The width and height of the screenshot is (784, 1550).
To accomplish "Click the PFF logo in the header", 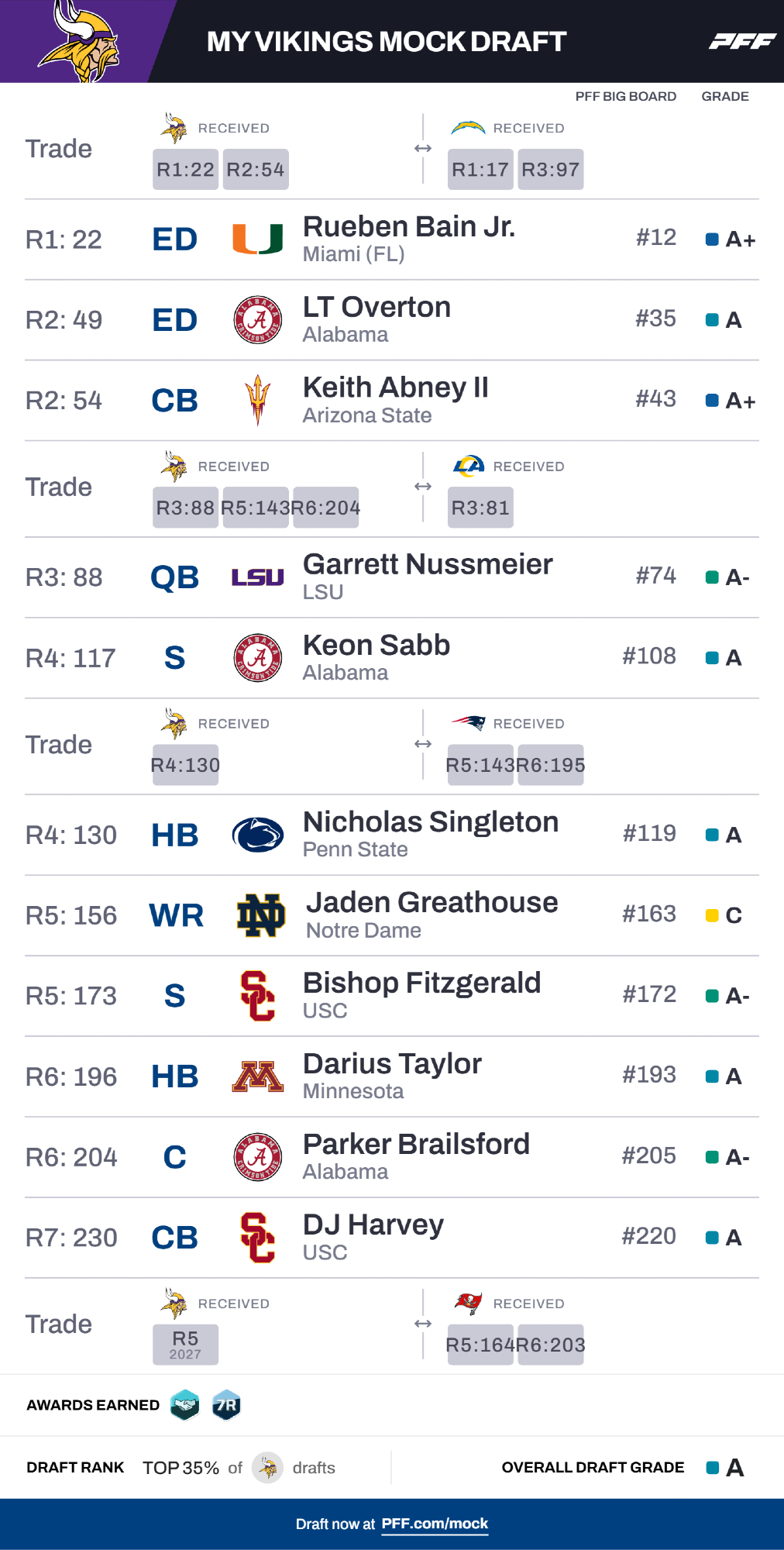I will [742, 41].
